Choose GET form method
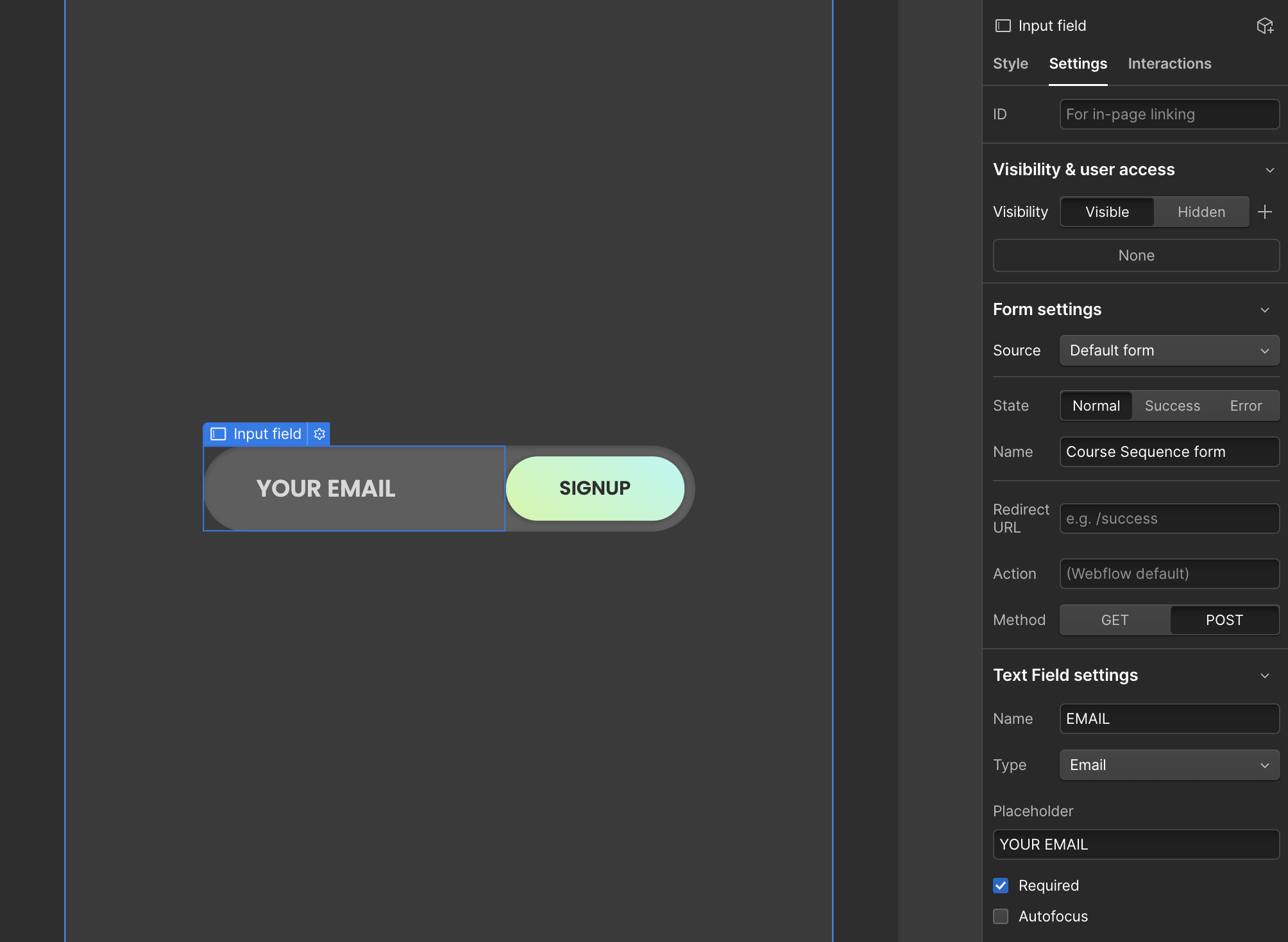The width and height of the screenshot is (1288, 942). click(1115, 620)
